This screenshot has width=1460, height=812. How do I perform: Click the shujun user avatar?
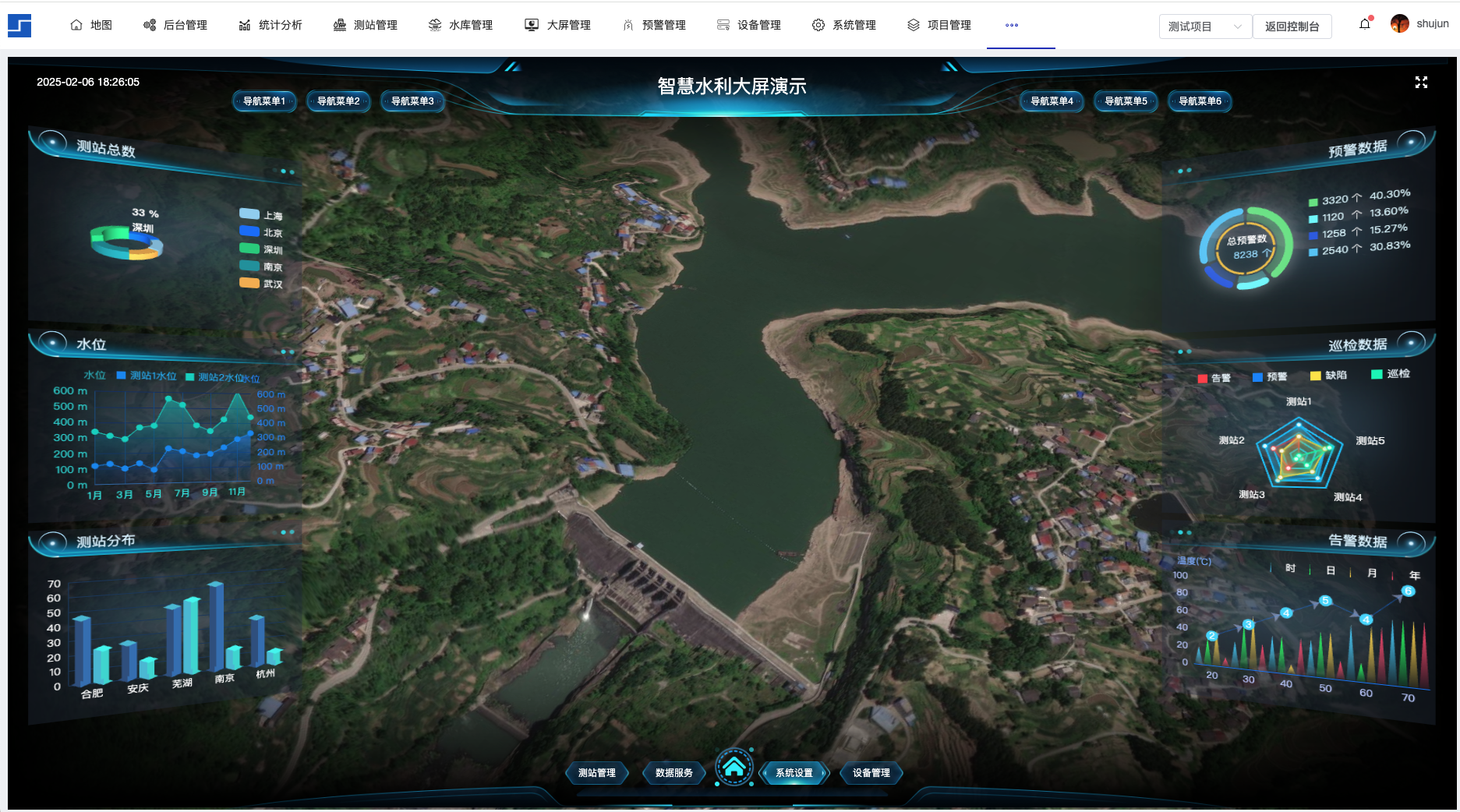[x=1399, y=24]
